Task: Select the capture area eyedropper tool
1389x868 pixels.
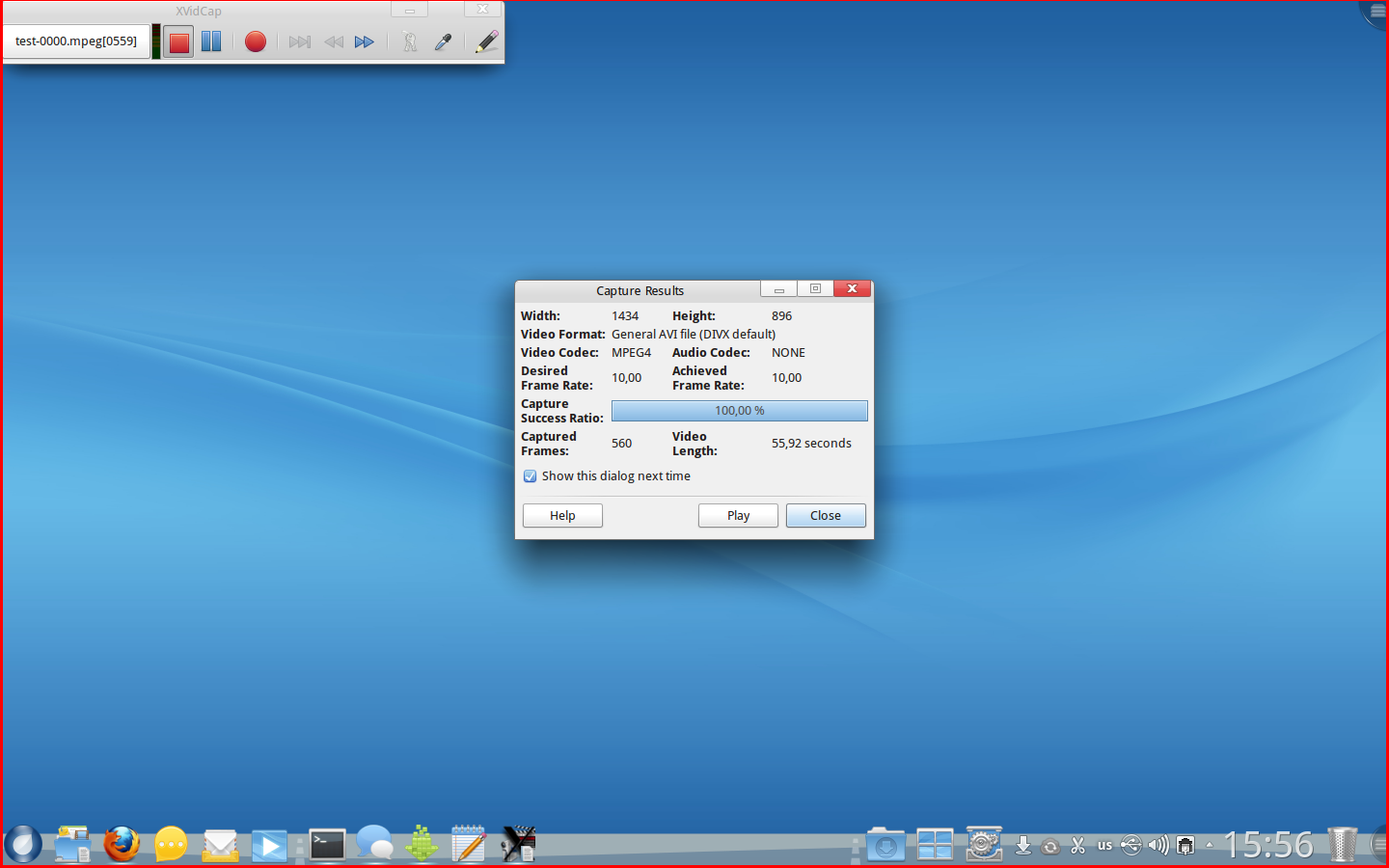Action: coord(443,42)
